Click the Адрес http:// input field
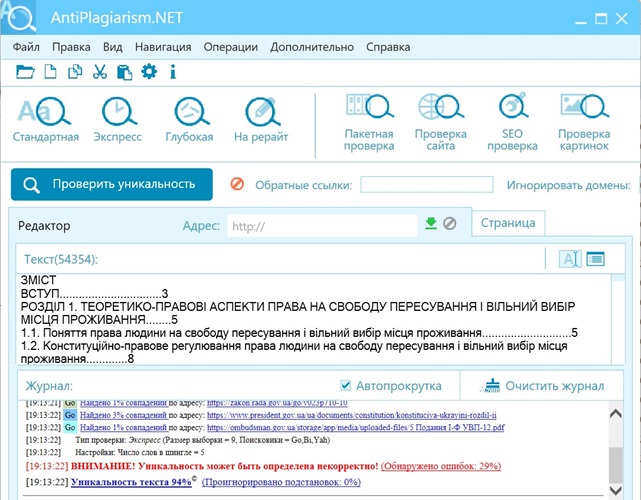 [x=322, y=226]
